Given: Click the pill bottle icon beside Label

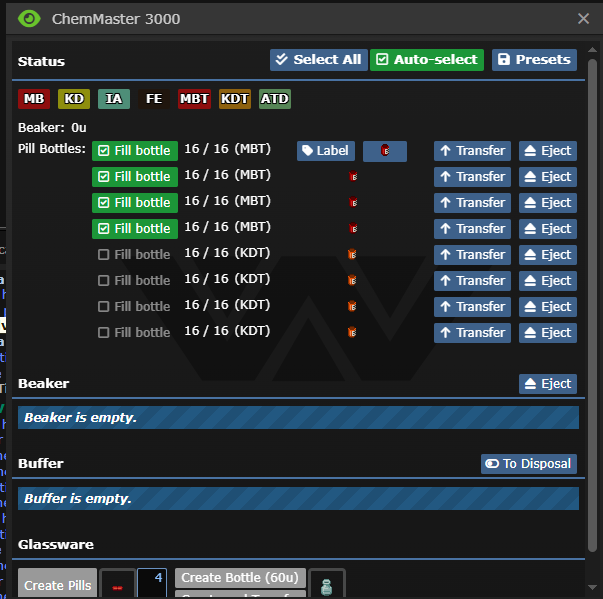Looking at the screenshot, I should 384,151.
